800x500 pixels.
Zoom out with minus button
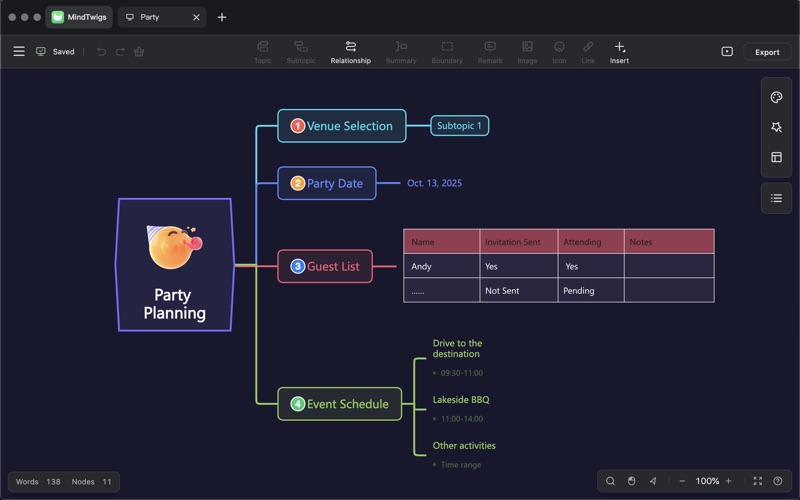(x=682, y=481)
